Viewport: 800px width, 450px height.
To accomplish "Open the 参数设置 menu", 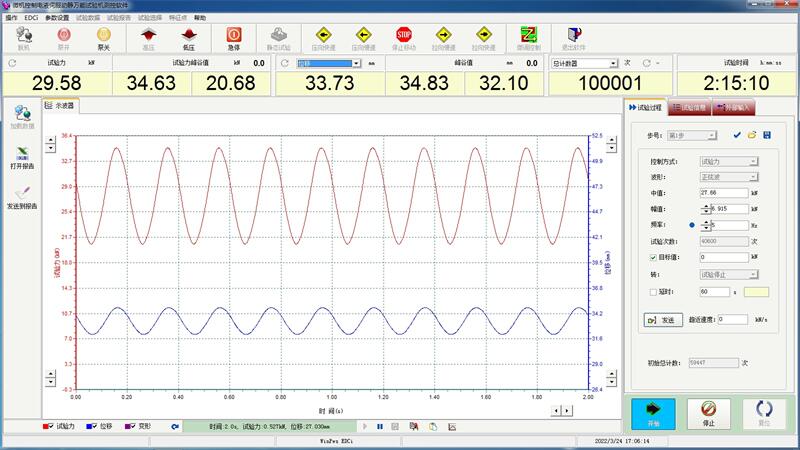I will (58, 18).
